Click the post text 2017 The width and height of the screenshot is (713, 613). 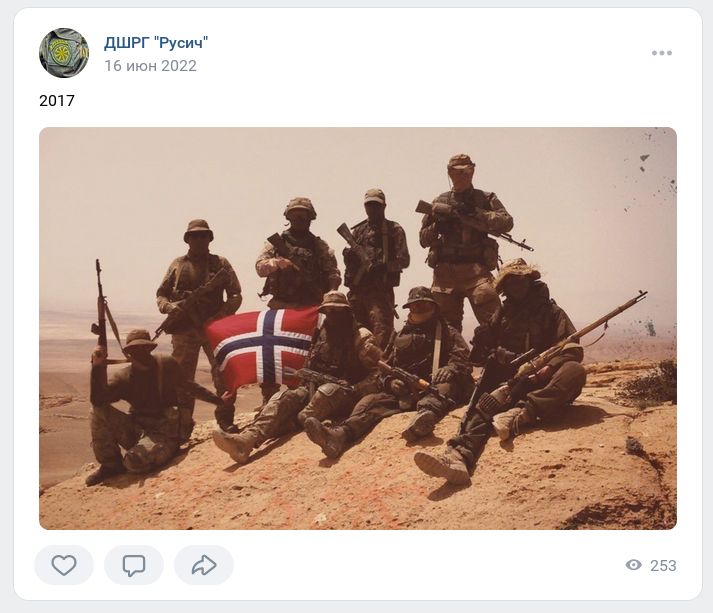pos(57,100)
